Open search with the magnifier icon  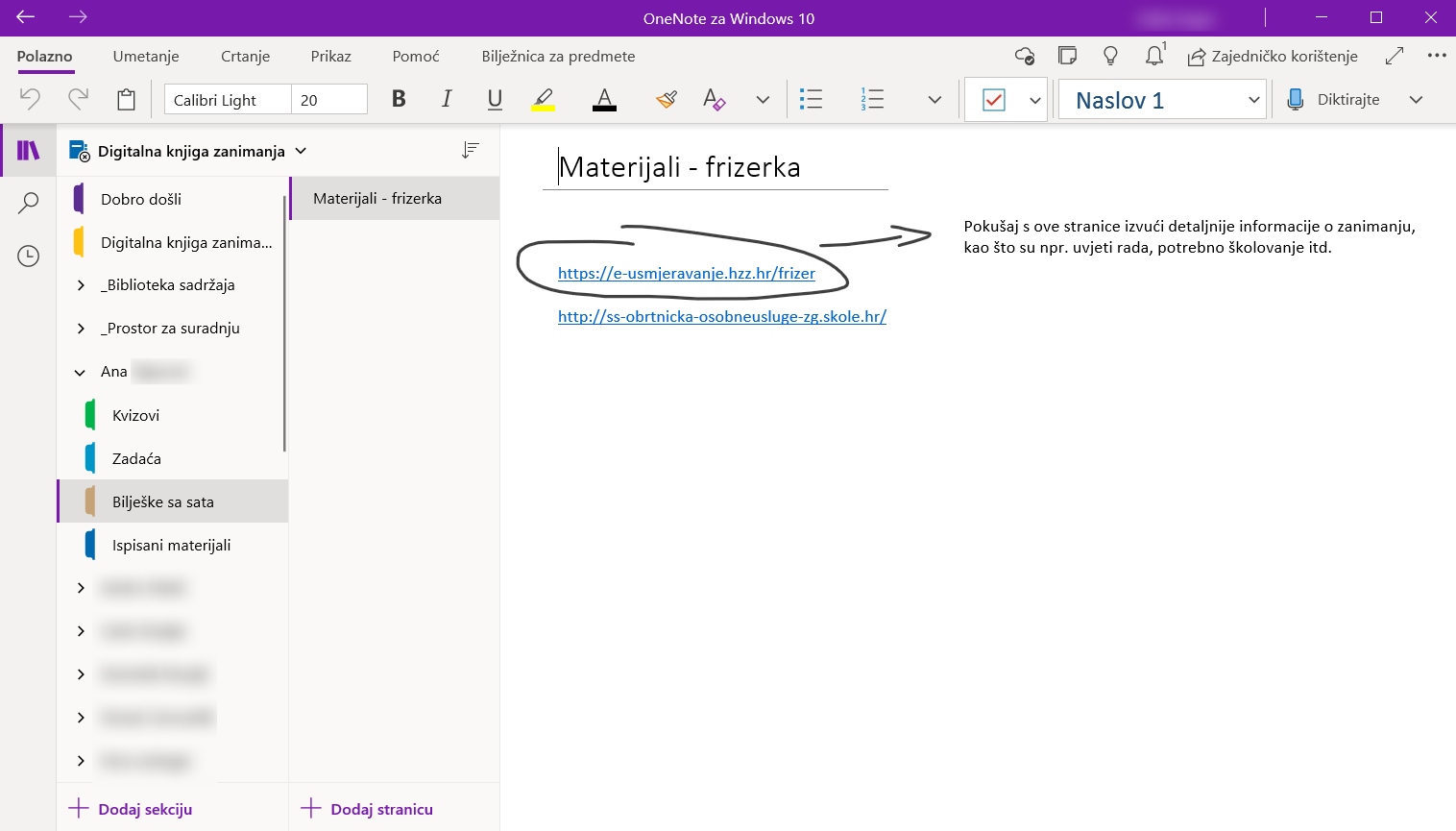coord(29,203)
